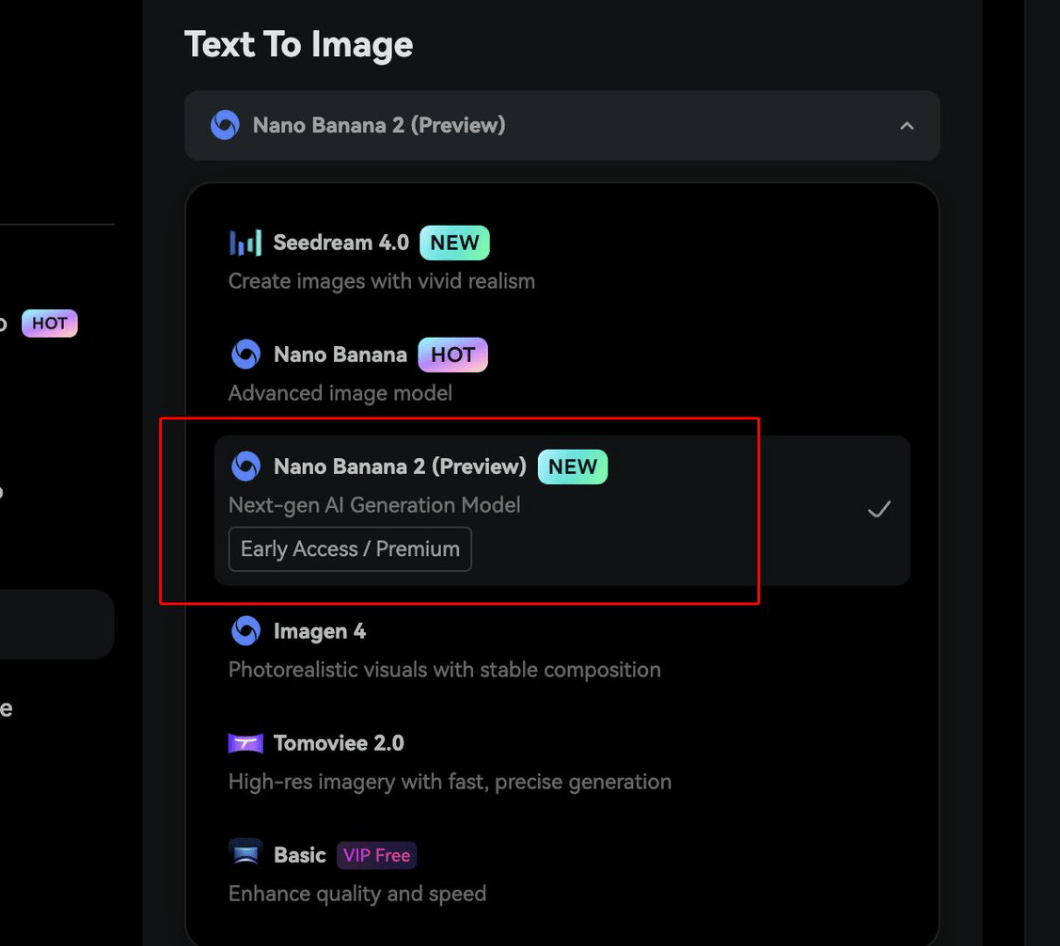Click the Basic model icon
Image resolution: width=1060 pixels, height=946 pixels.
coord(245,853)
